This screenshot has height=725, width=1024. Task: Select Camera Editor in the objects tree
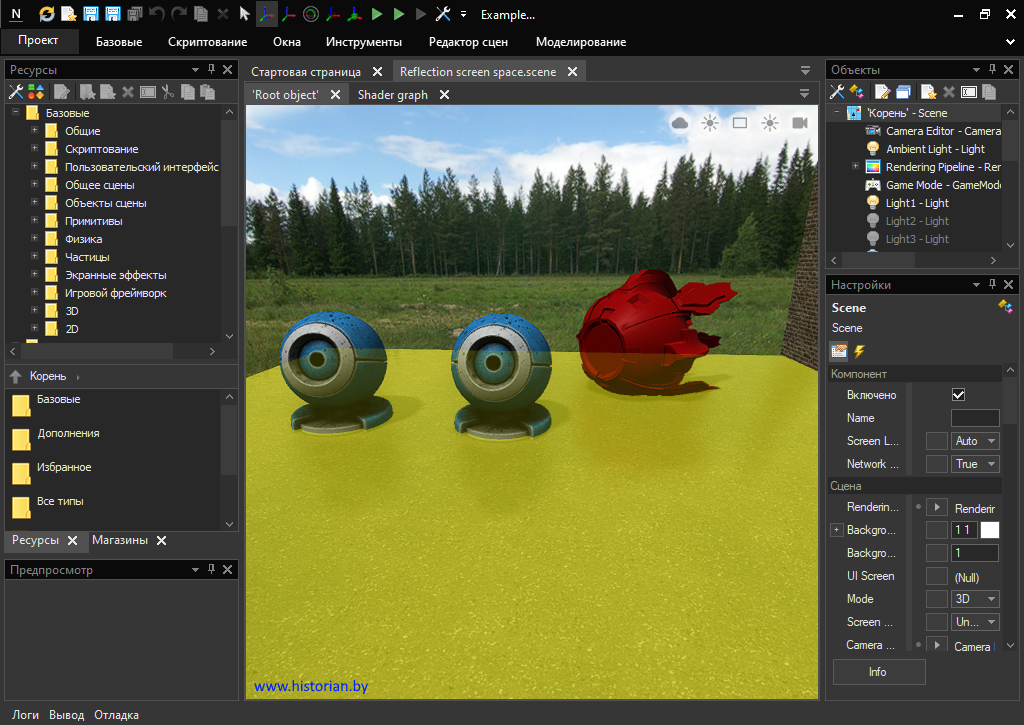[x=942, y=131]
